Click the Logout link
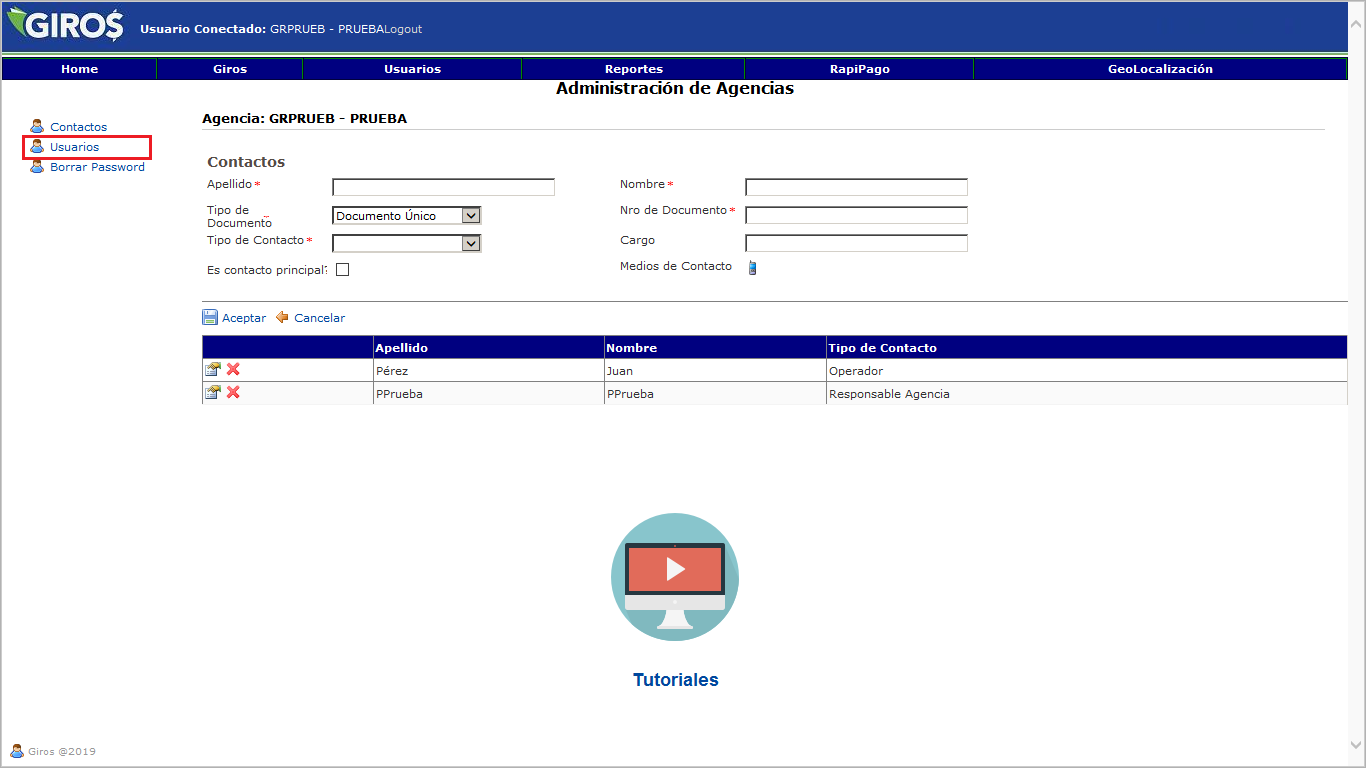The image size is (1366, 768). (404, 29)
